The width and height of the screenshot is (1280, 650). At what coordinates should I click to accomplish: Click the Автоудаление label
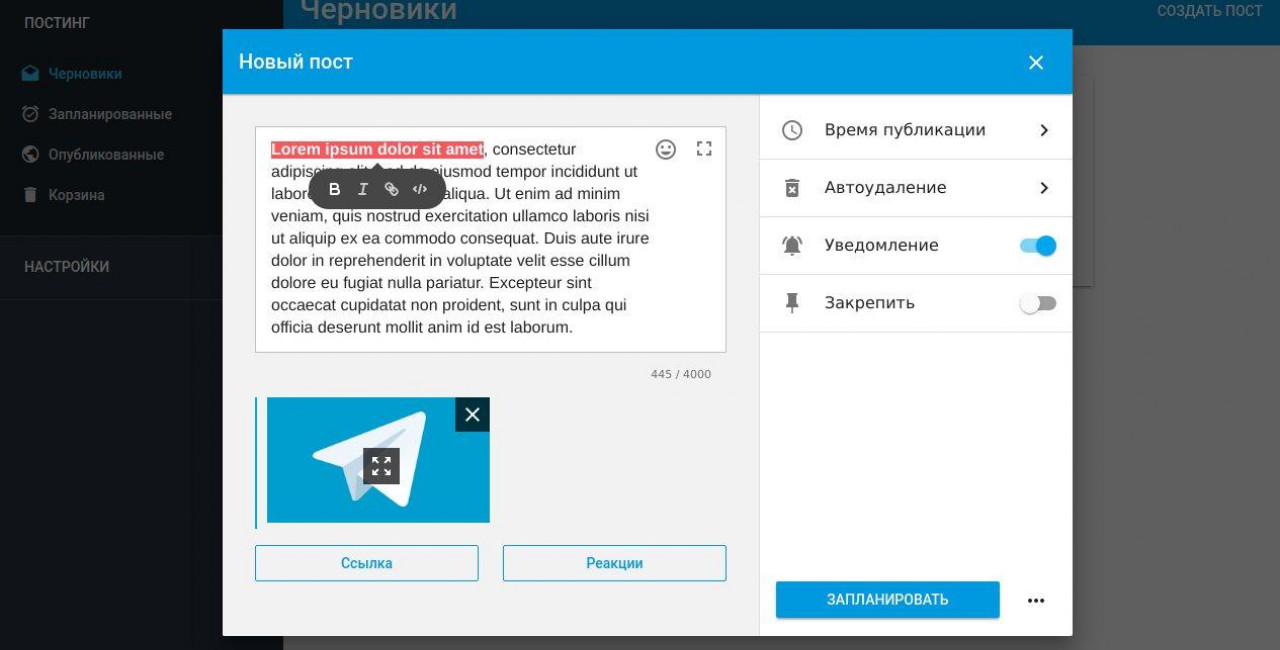point(885,188)
